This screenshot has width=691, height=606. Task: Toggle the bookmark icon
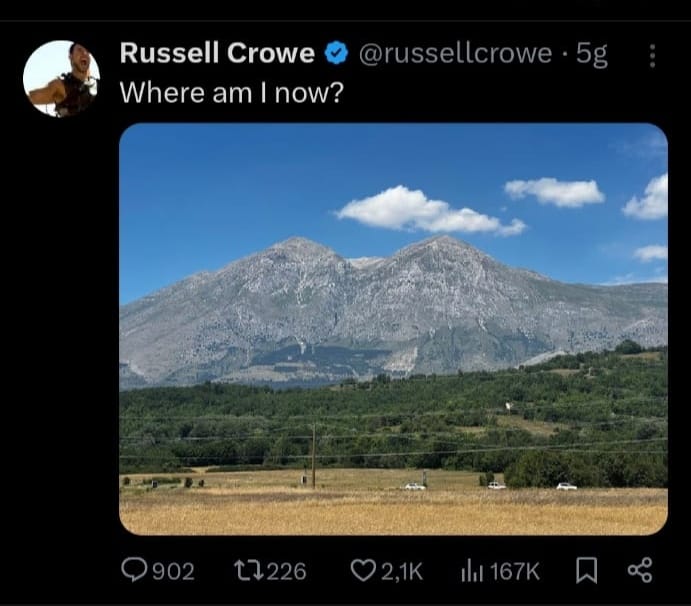pos(587,570)
